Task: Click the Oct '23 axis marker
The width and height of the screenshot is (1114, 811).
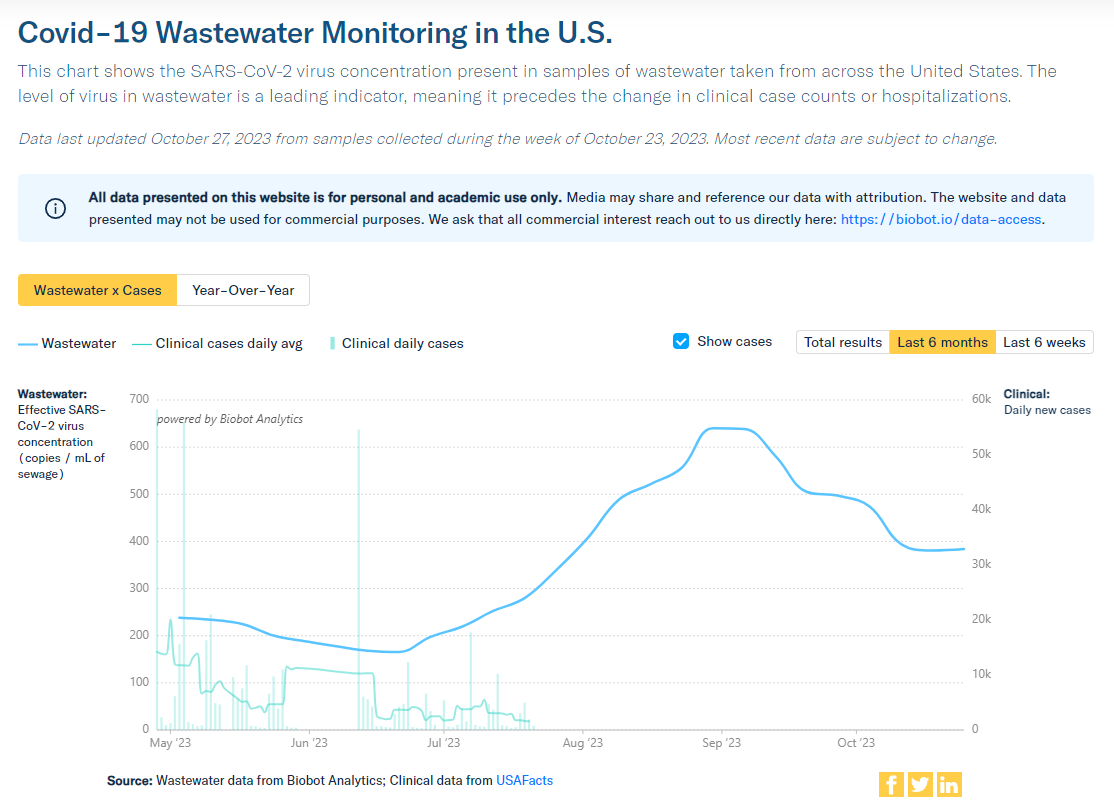Action: (856, 743)
